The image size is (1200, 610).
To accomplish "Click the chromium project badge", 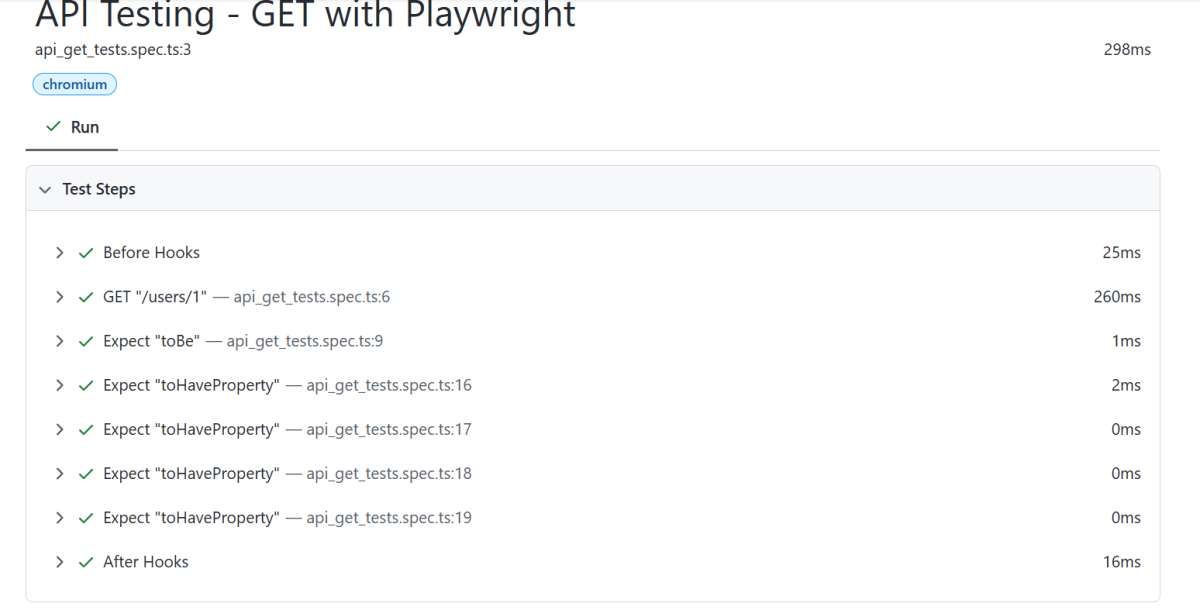I will [x=75, y=85].
